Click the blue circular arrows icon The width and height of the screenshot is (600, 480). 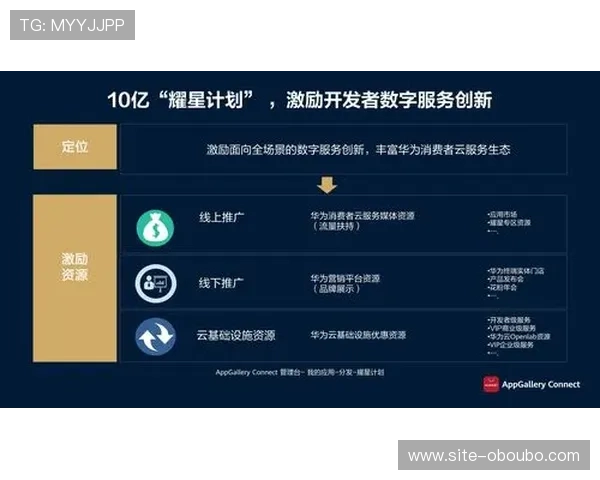156,336
